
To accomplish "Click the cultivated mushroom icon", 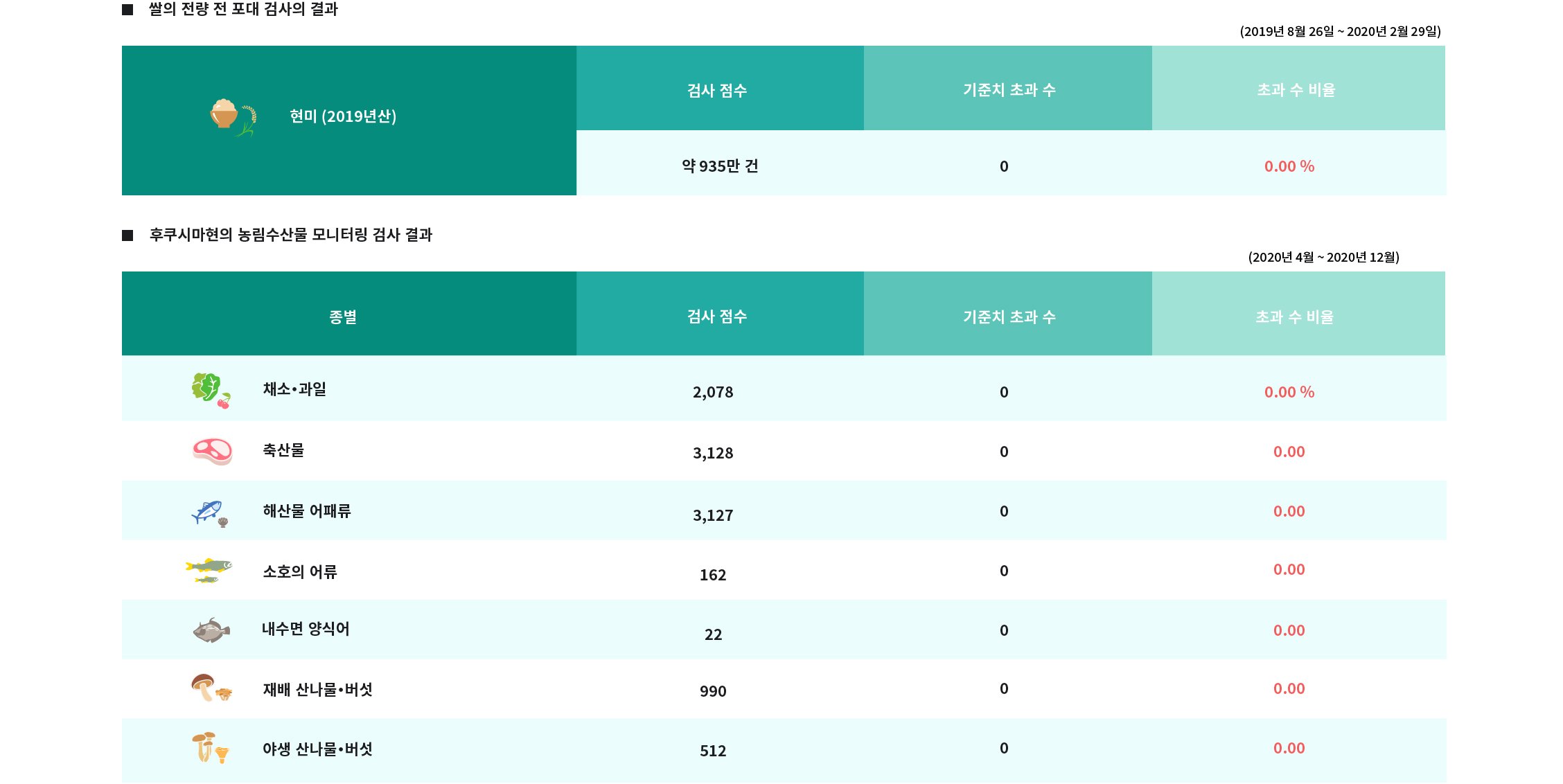I will (x=211, y=688).
